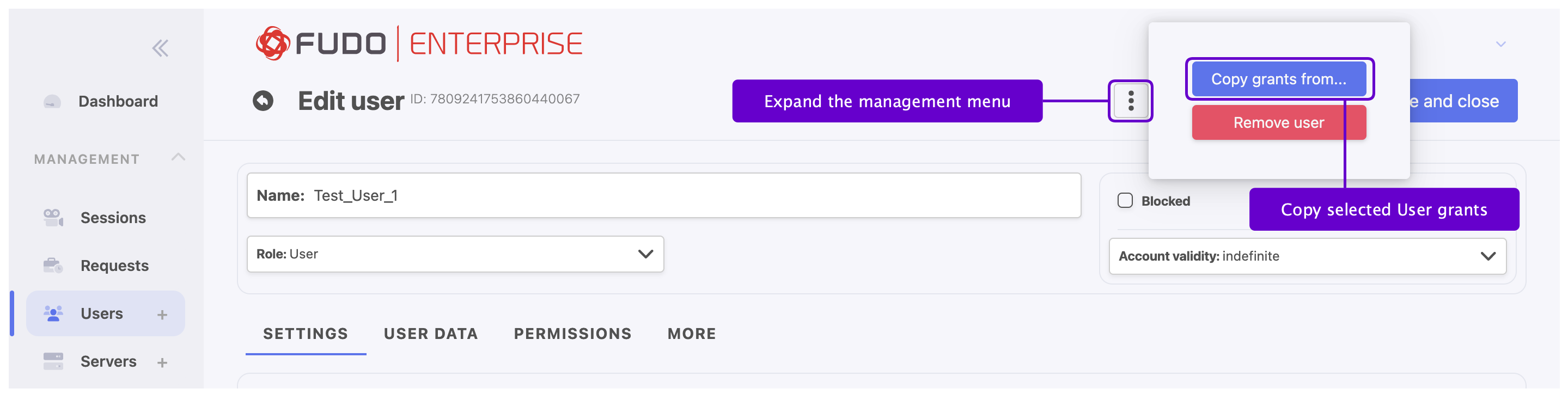Collapse the Management section chevron
The image size is (1568, 401).
pyautogui.click(x=178, y=158)
